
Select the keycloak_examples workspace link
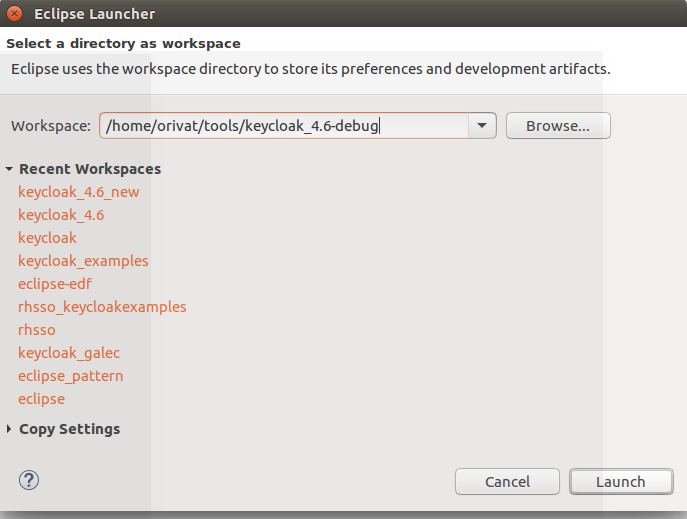(x=83, y=261)
